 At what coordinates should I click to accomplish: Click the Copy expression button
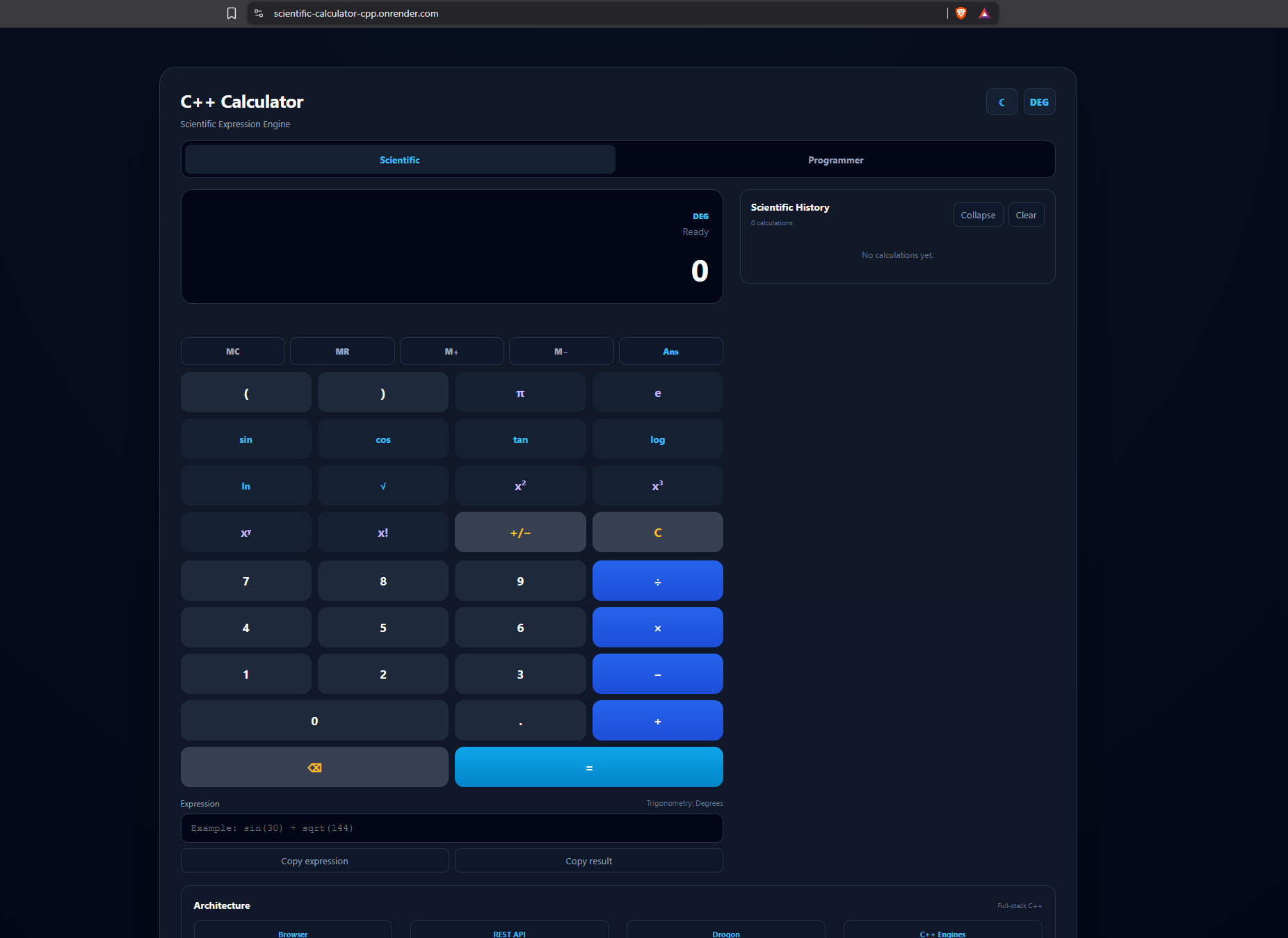(x=314, y=861)
